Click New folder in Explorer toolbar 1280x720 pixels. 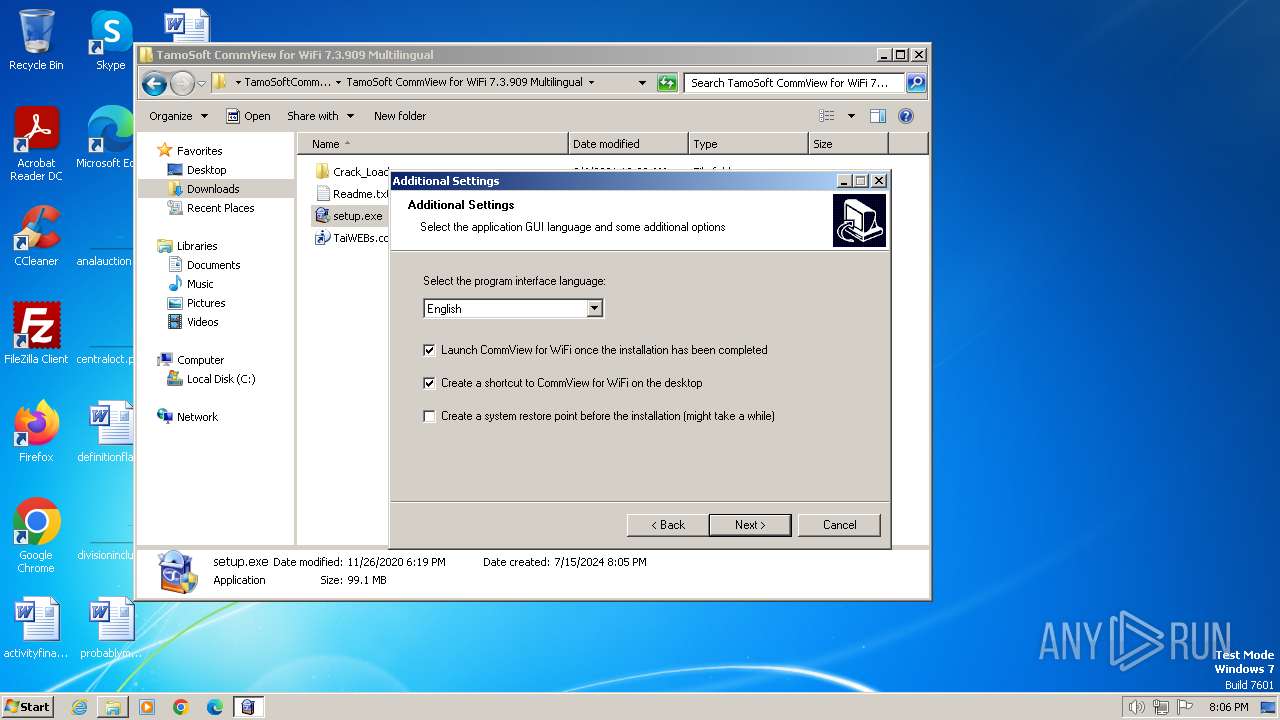point(400,116)
